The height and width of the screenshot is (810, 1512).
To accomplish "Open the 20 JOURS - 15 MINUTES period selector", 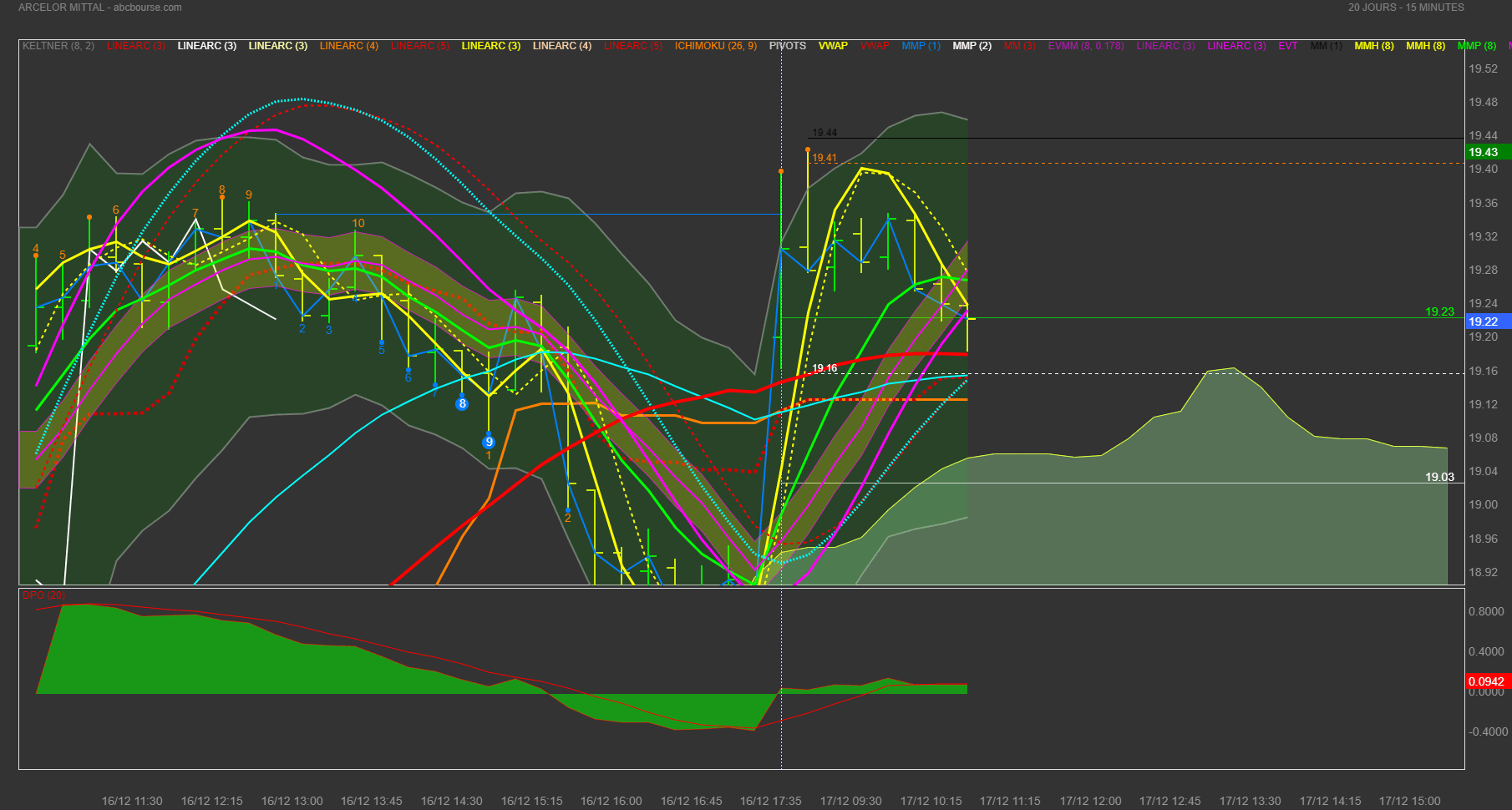I will pyautogui.click(x=1406, y=8).
